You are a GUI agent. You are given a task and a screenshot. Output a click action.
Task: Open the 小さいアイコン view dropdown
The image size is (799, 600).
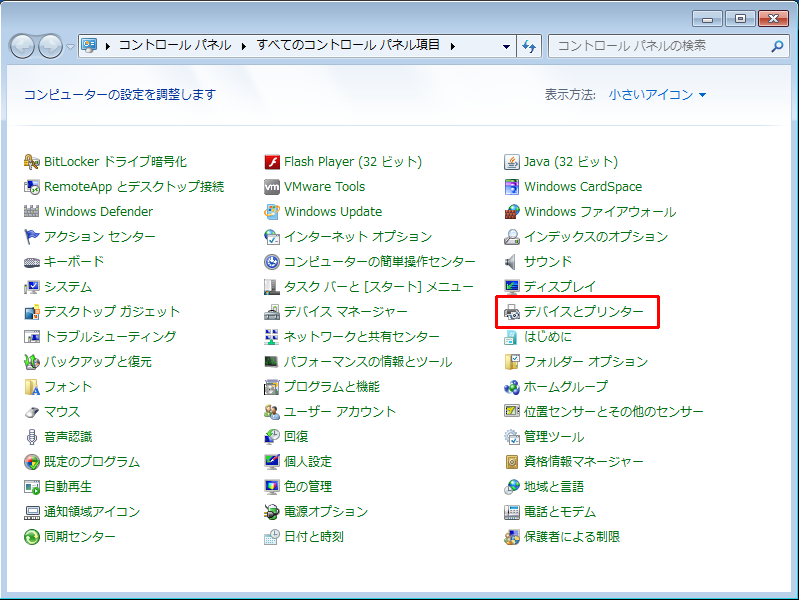(x=657, y=95)
